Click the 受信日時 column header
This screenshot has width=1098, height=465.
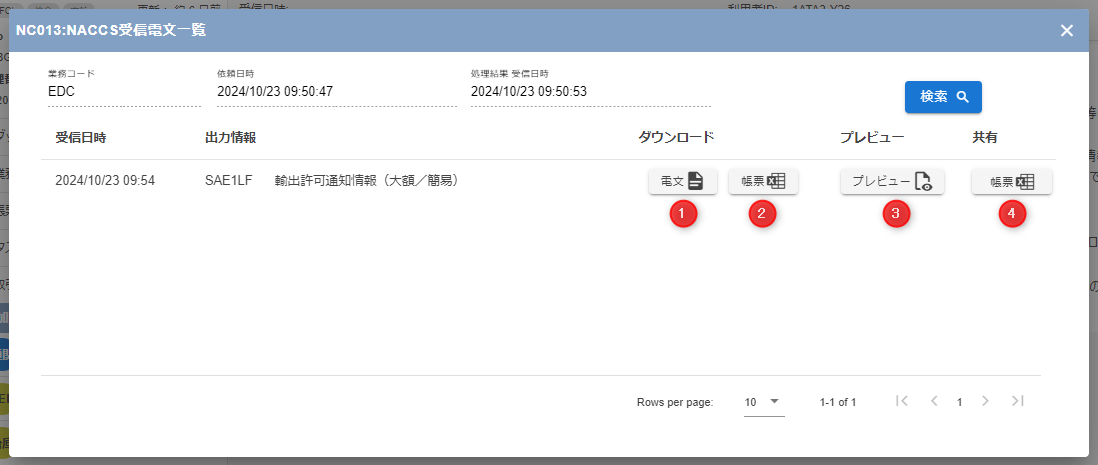[82, 138]
